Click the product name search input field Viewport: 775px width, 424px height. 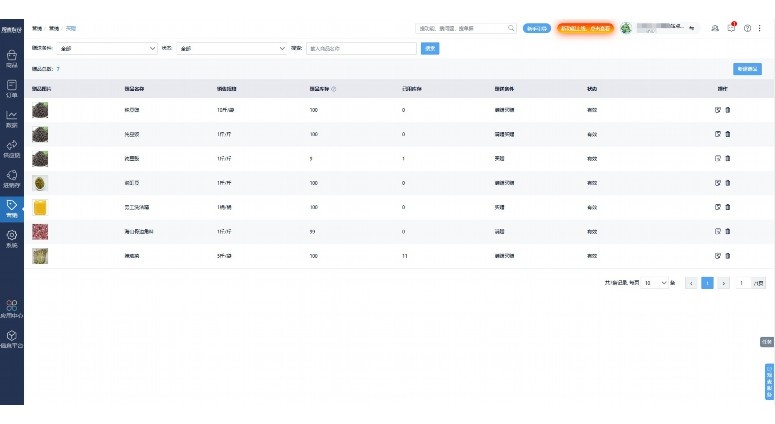click(361, 48)
